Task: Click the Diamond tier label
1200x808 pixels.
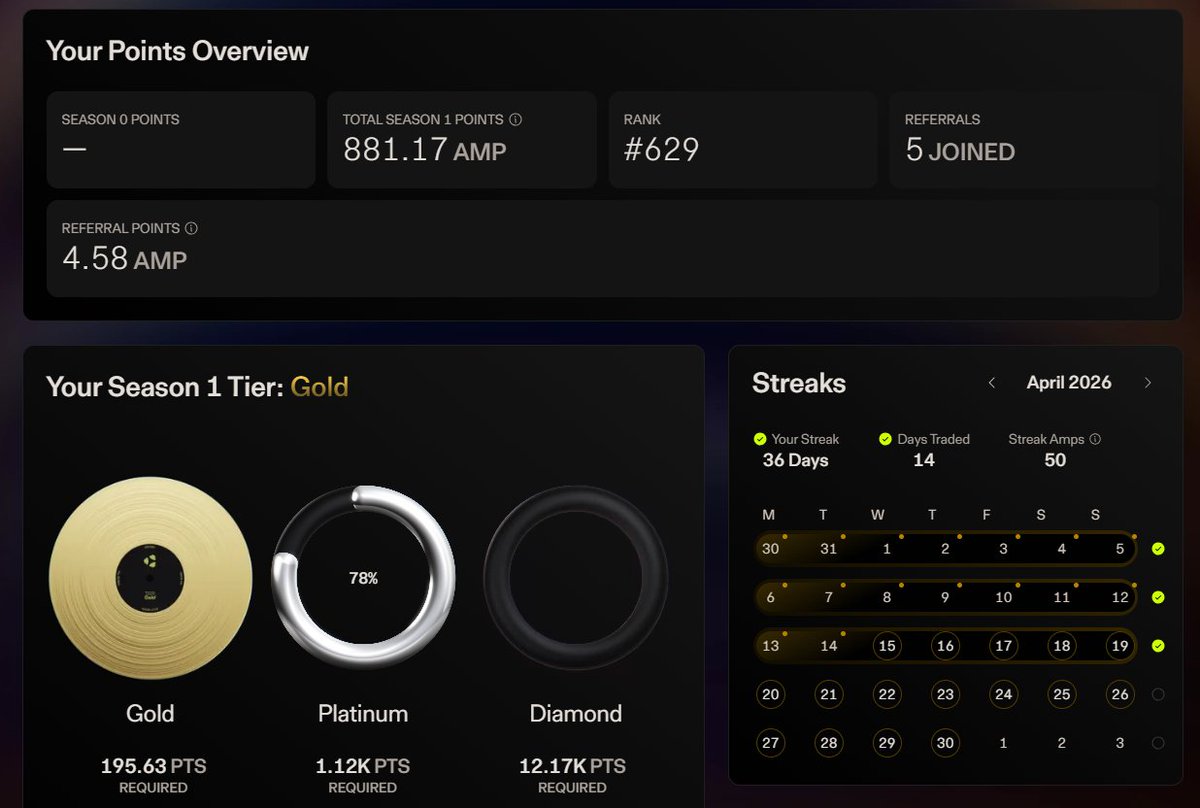Action: point(576,713)
